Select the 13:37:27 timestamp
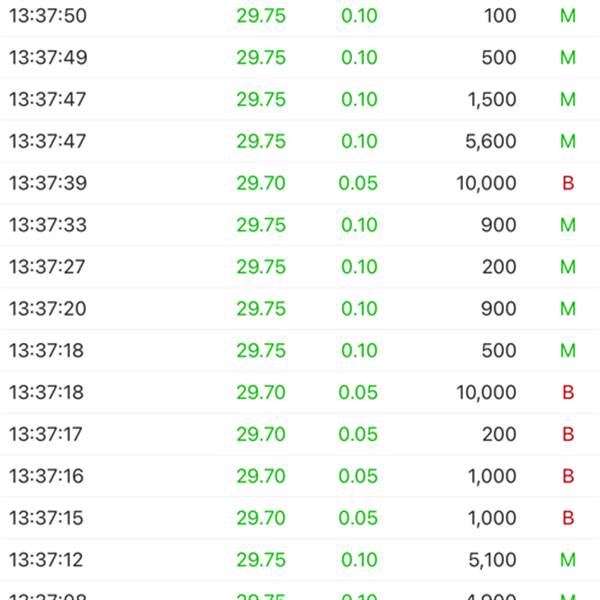Image resolution: width=600 pixels, height=600 pixels. point(47,267)
